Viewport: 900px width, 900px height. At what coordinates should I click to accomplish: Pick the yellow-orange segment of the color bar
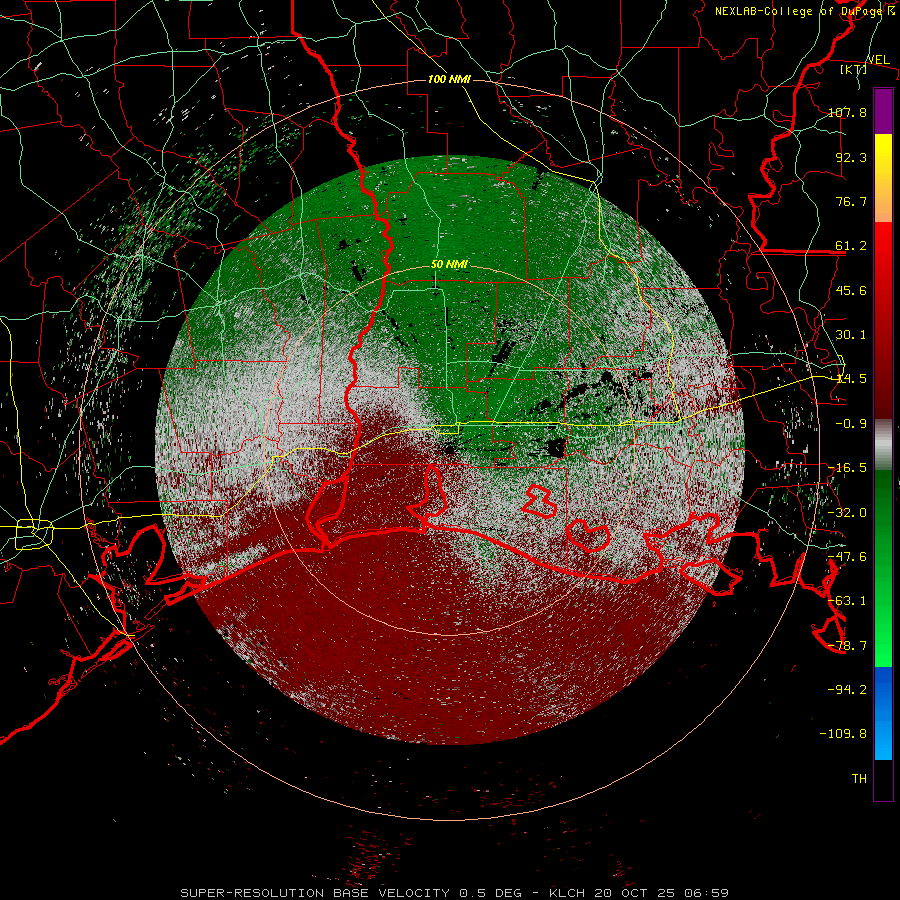[x=883, y=178]
